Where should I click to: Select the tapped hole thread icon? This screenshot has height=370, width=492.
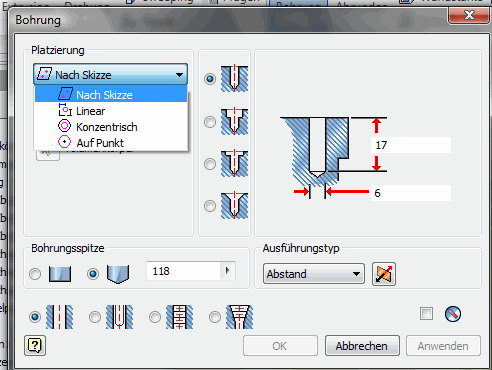(x=179, y=317)
